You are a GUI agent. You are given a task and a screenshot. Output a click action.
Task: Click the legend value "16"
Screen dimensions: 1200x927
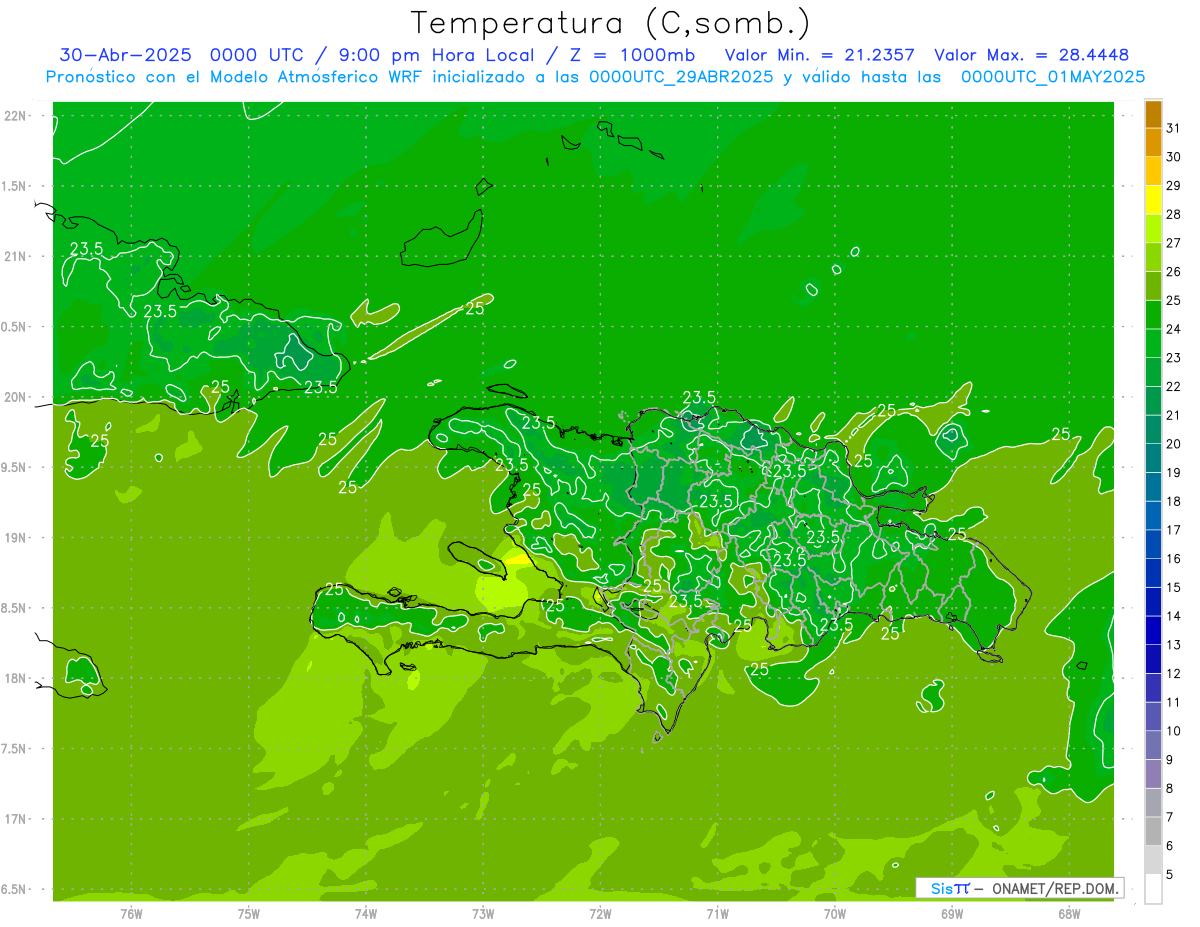(x=1173, y=559)
